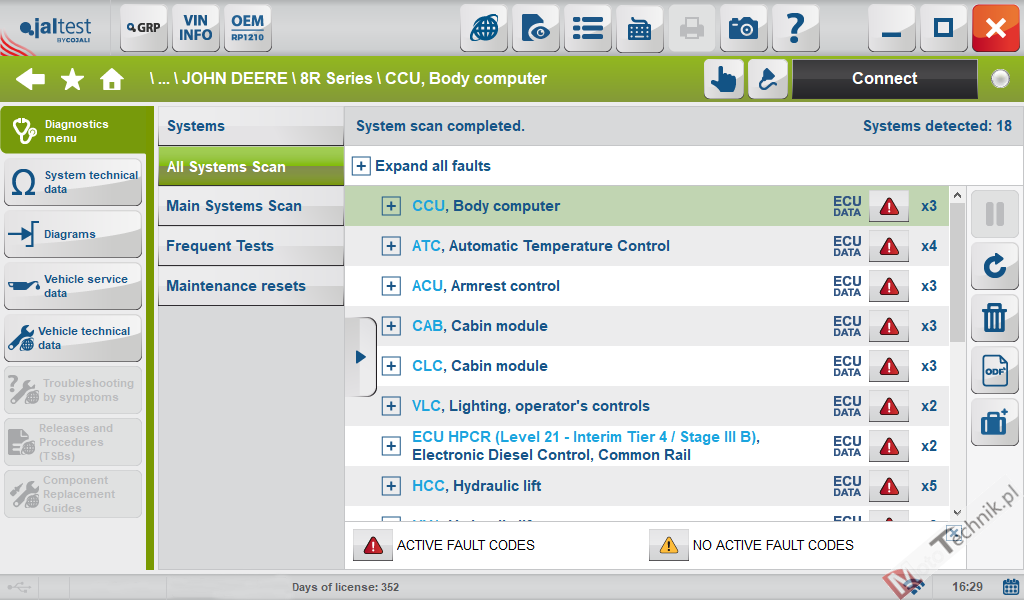The height and width of the screenshot is (600, 1024).
Task: Open Diagnostics menu
Action: [73, 131]
